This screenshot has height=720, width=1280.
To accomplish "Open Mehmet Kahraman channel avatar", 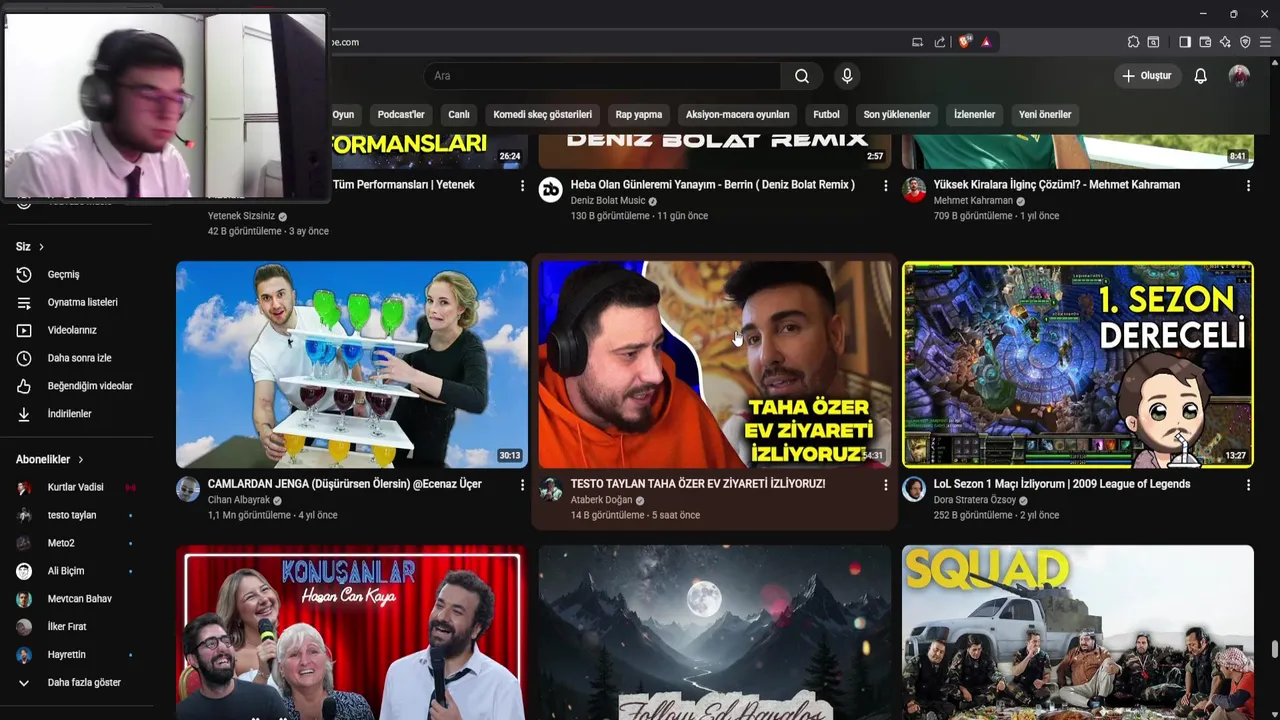I will 914,190.
